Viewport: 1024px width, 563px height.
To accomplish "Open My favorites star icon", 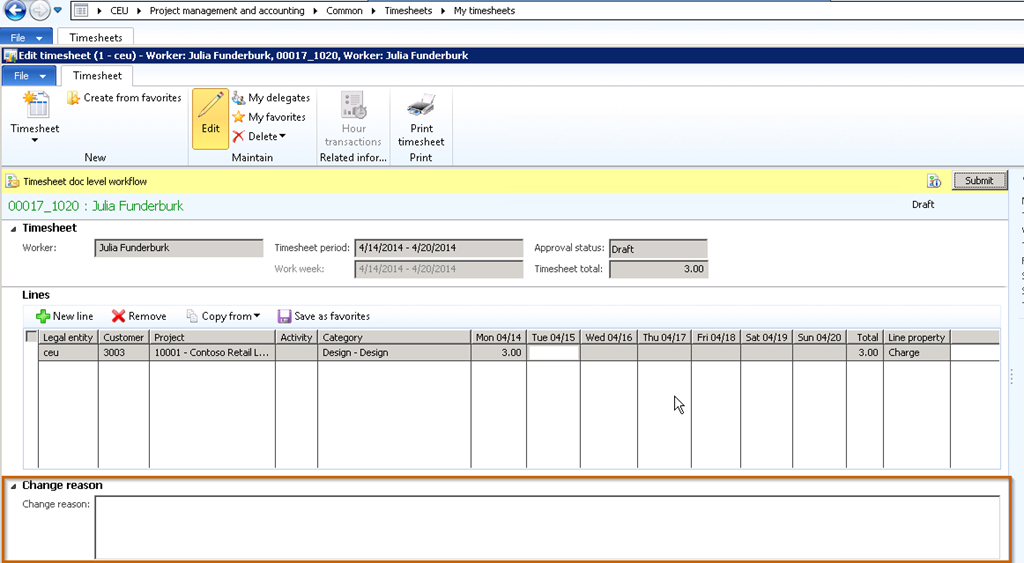I will [238, 117].
